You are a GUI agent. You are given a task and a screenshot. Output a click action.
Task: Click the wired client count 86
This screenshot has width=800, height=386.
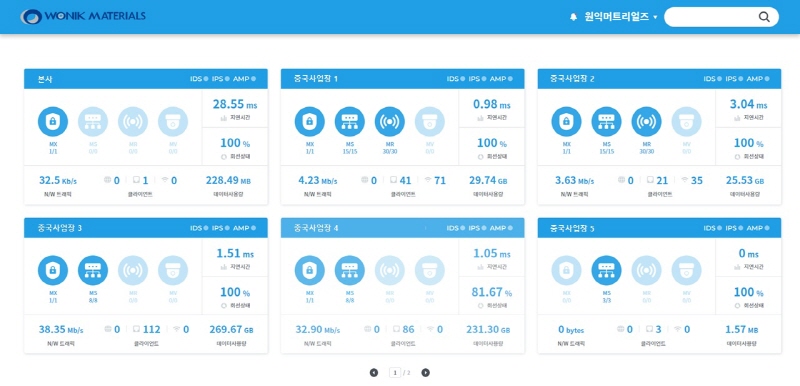408,329
